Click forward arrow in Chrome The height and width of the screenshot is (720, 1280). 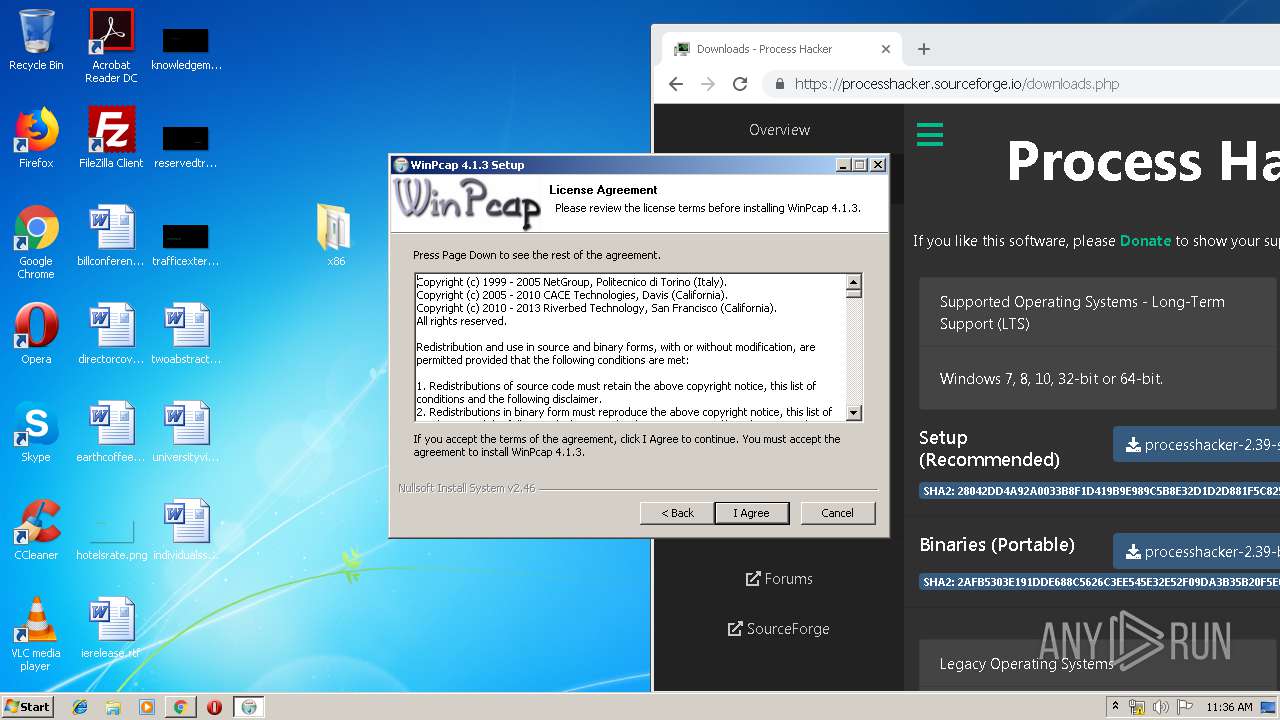click(708, 84)
